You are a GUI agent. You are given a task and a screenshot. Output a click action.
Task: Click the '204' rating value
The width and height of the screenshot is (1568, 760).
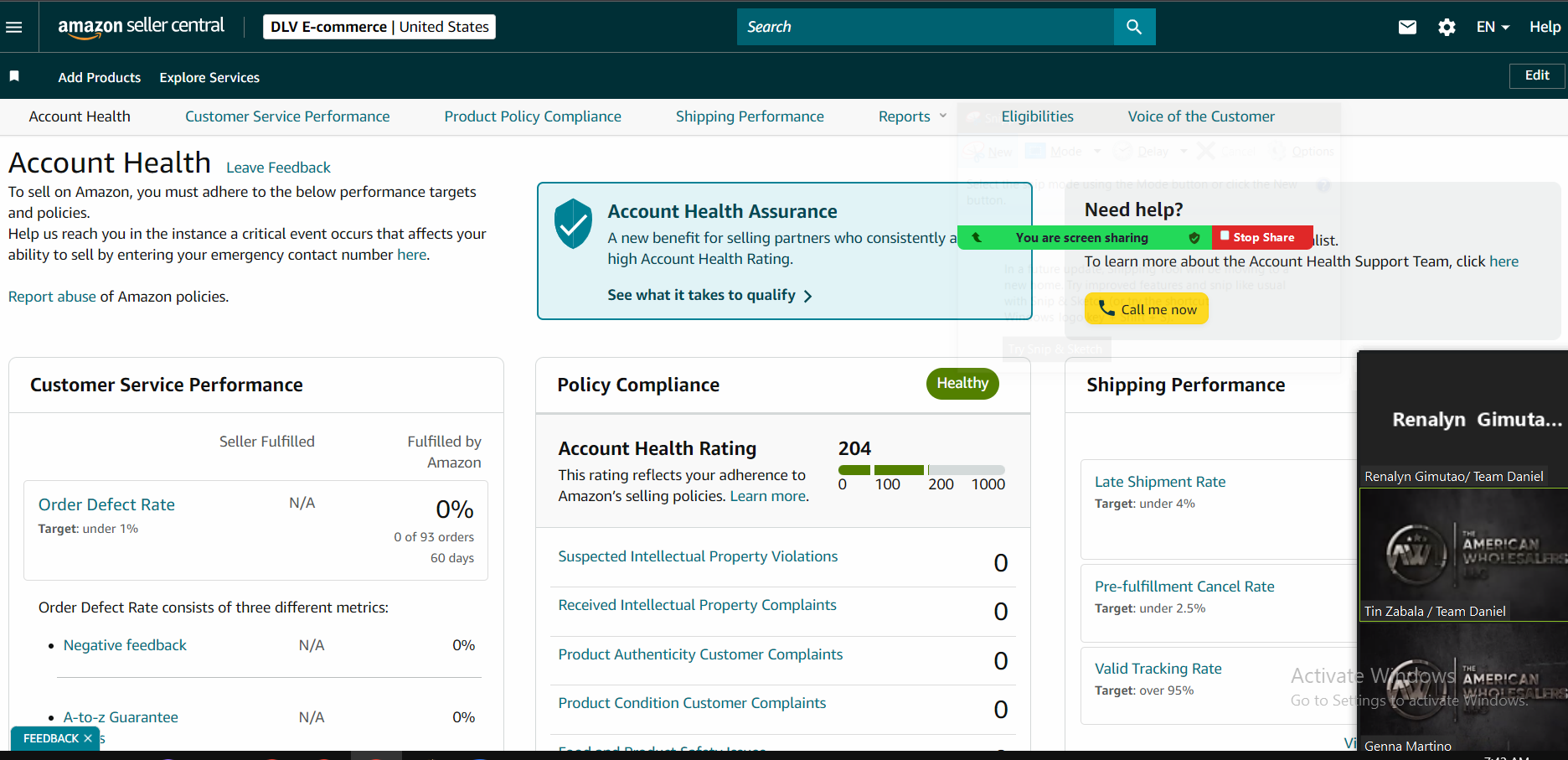[854, 448]
